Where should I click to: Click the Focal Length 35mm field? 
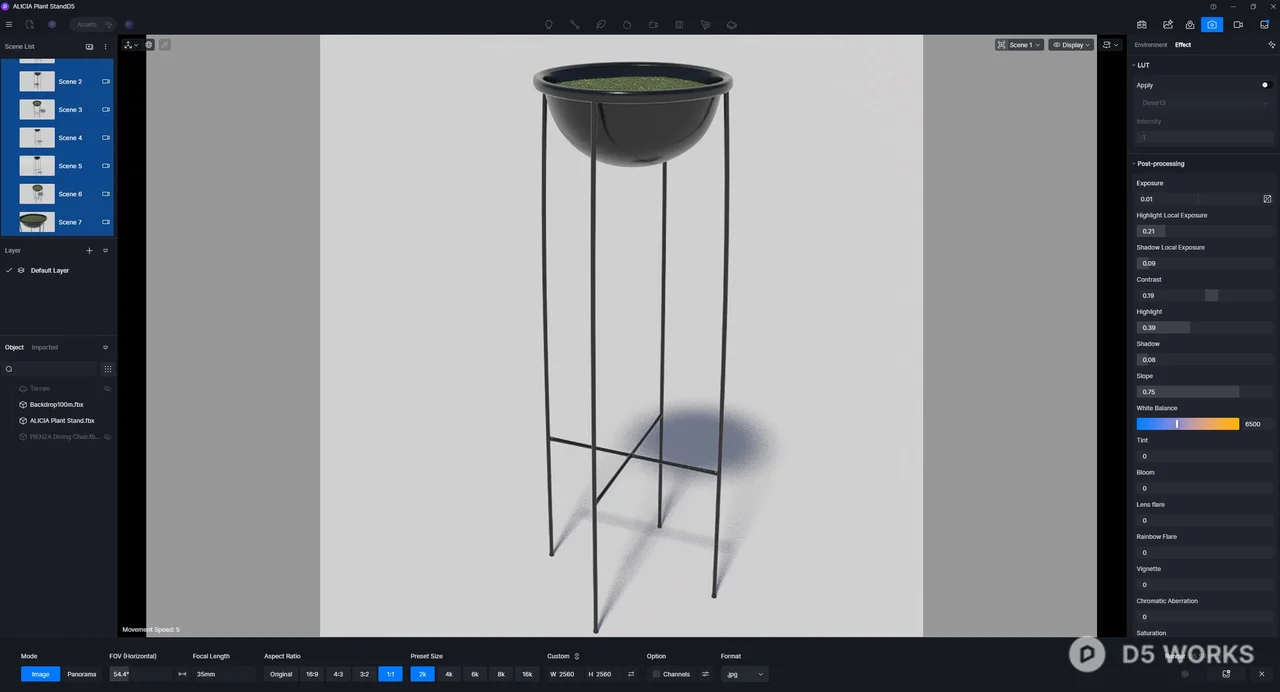coord(224,674)
